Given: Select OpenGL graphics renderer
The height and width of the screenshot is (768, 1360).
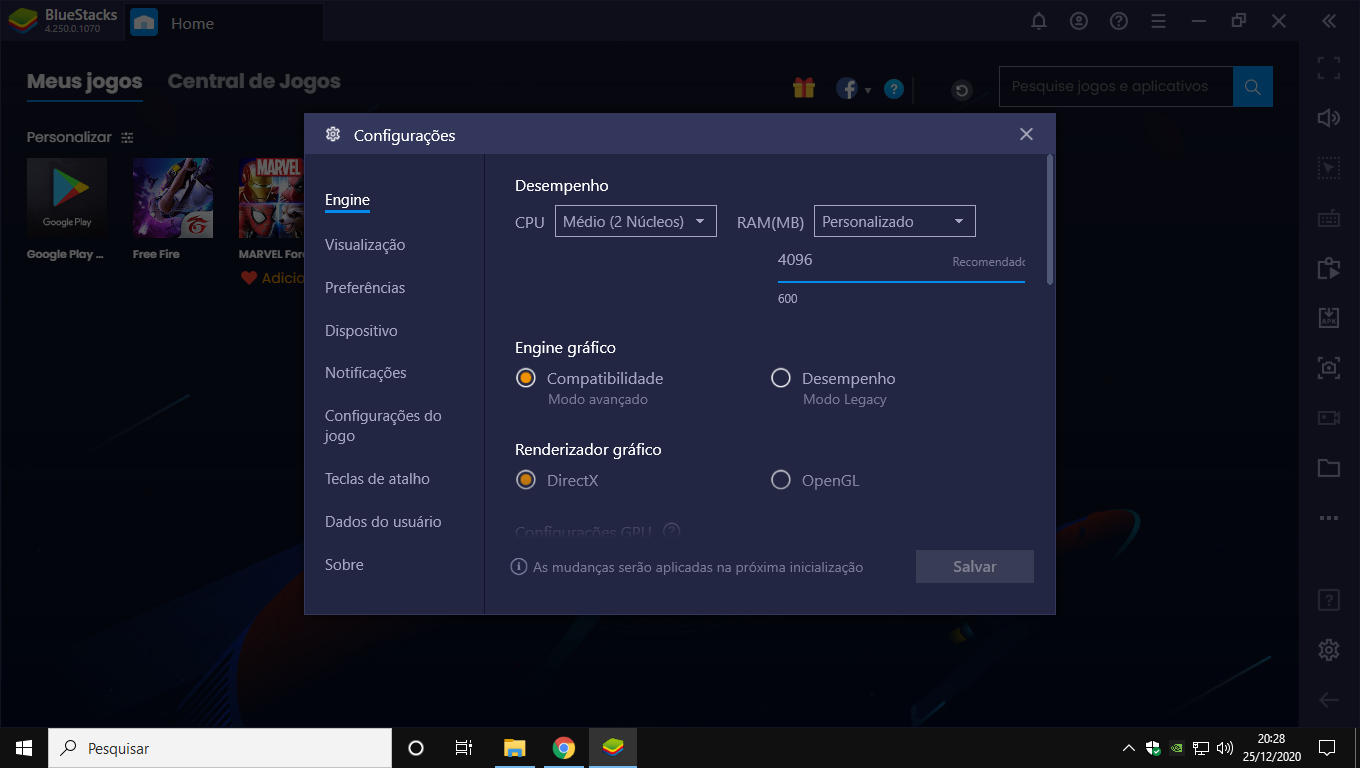Looking at the screenshot, I should tap(781, 480).
